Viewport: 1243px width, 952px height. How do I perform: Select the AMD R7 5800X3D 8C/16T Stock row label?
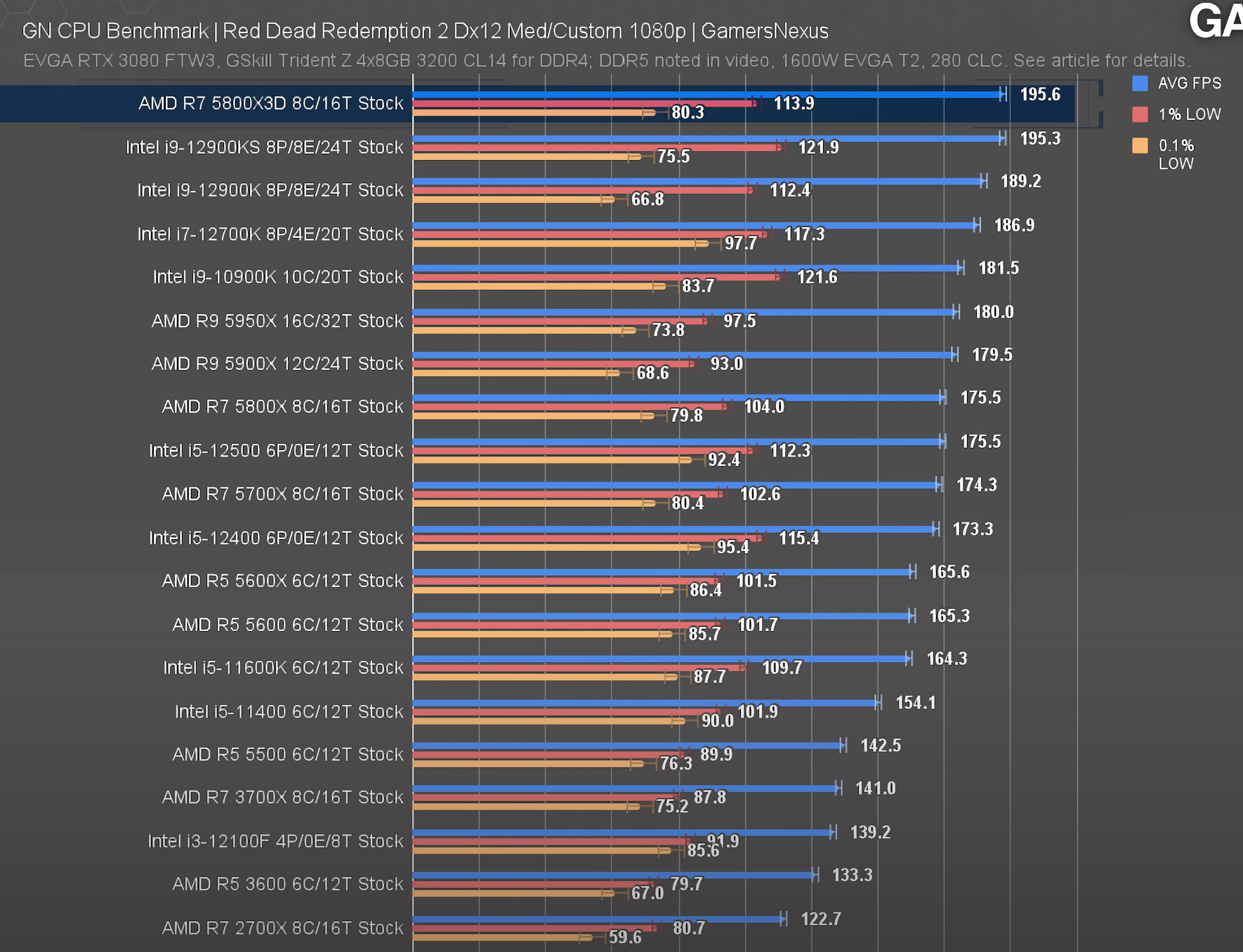click(x=271, y=103)
